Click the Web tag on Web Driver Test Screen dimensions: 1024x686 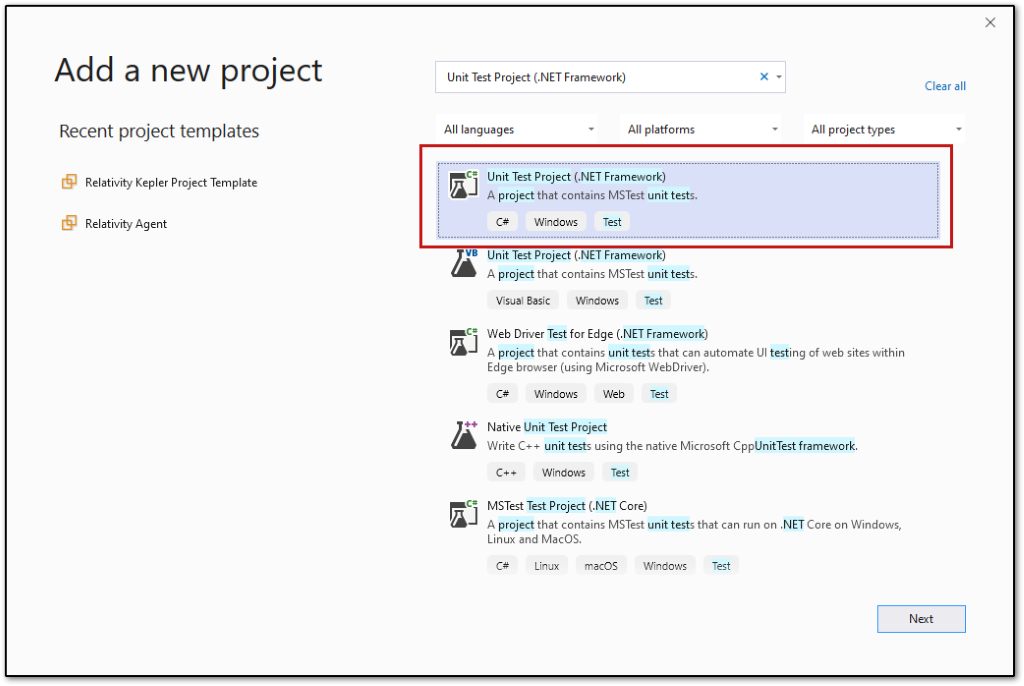pyautogui.click(x=613, y=394)
